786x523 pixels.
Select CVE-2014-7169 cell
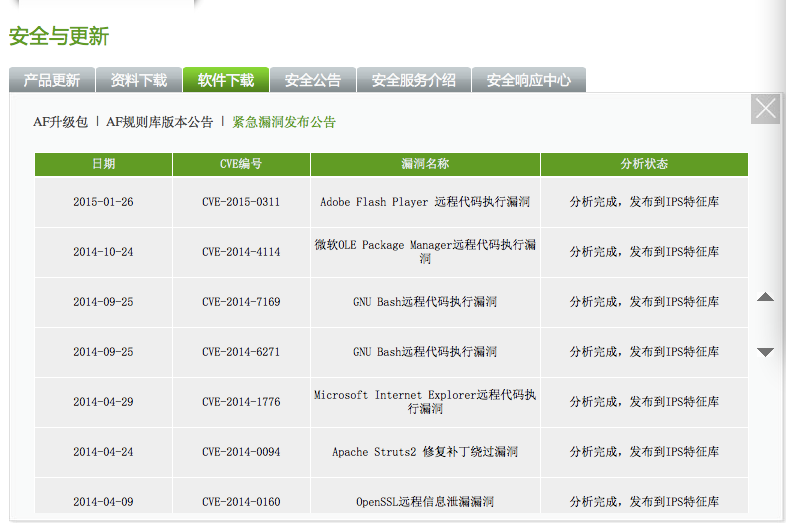[241, 302]
